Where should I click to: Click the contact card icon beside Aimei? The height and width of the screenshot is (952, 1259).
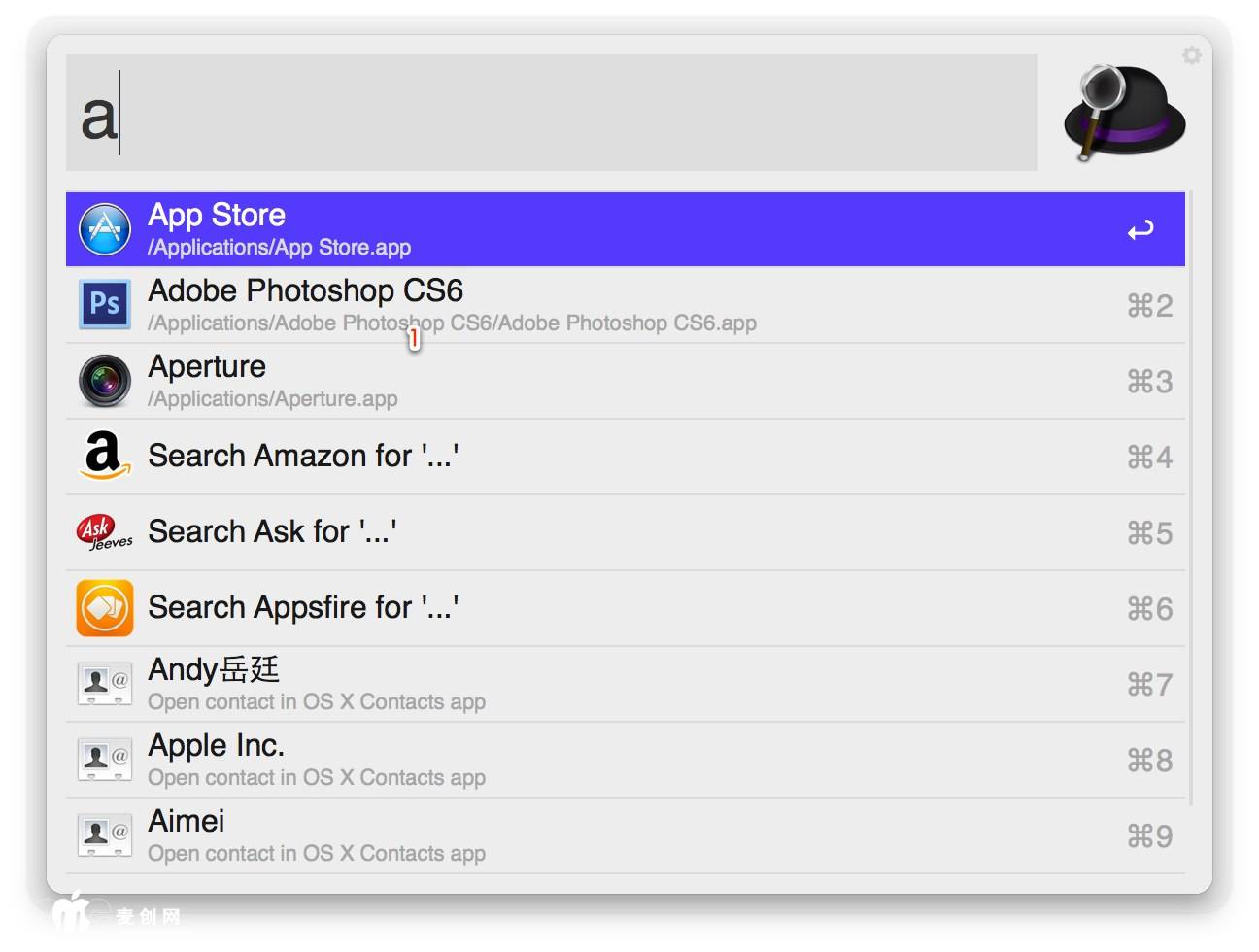(105, 834)
